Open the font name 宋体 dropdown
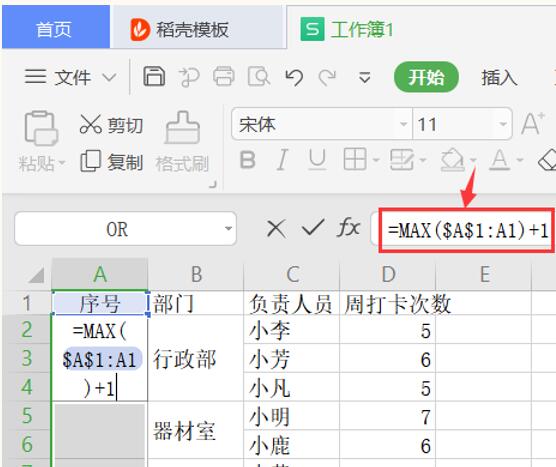Viewport: 556px width, 467px height. [404, 124]
